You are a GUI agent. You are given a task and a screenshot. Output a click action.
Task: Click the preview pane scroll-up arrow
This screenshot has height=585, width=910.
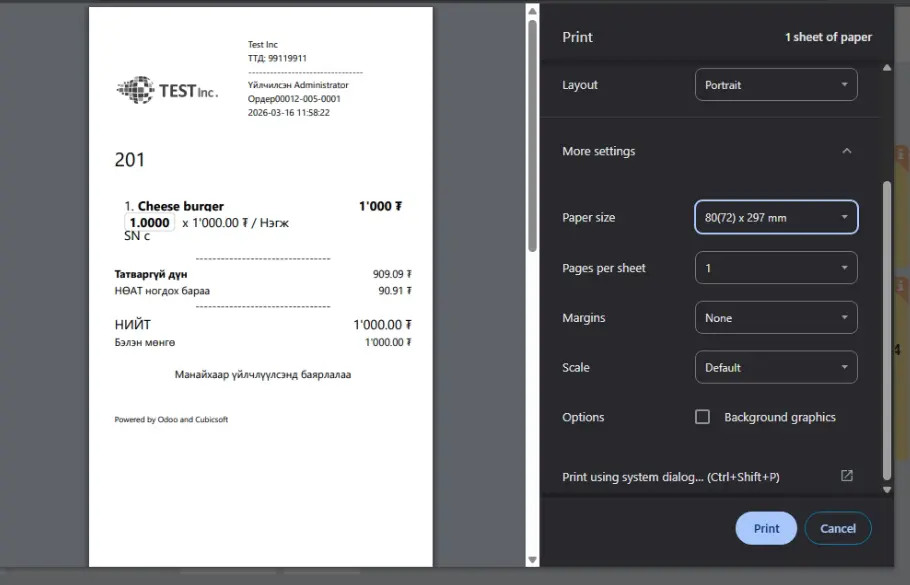(x=532, y=11)
